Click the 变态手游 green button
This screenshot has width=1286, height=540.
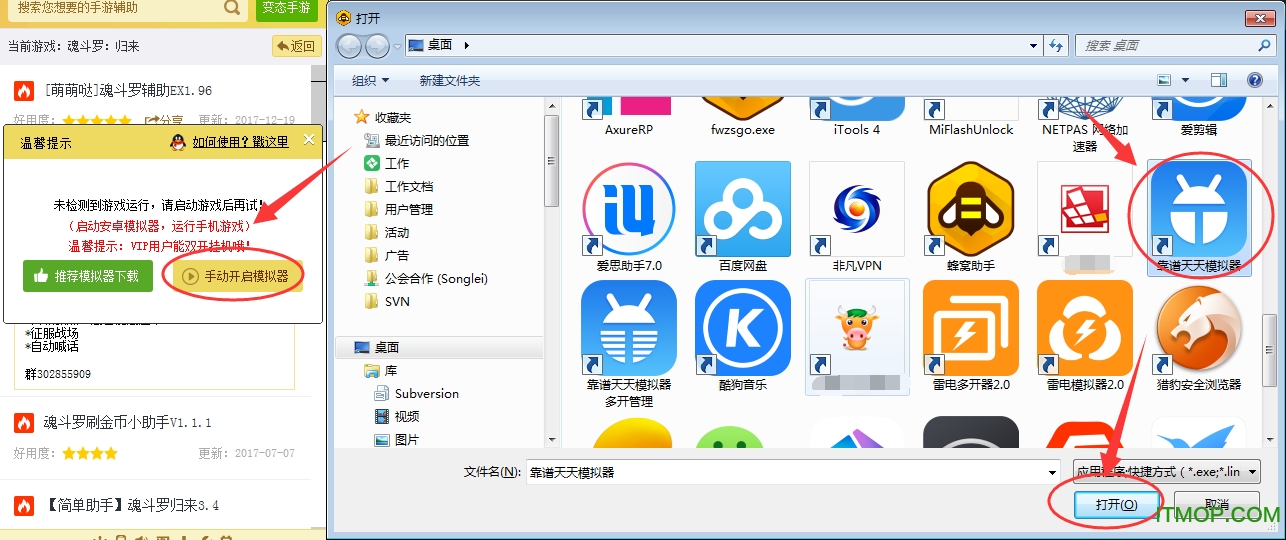285,8
